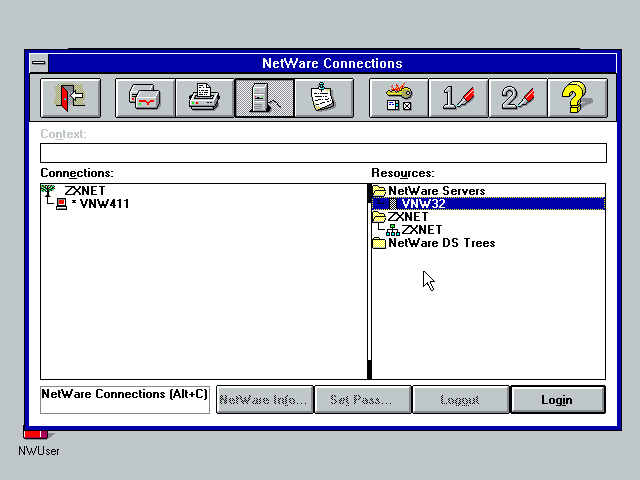Image resolution: width=640 pixels, height=480 pixels.
Task: Select VNW32 server in Resources
Action: pos(488,204)
